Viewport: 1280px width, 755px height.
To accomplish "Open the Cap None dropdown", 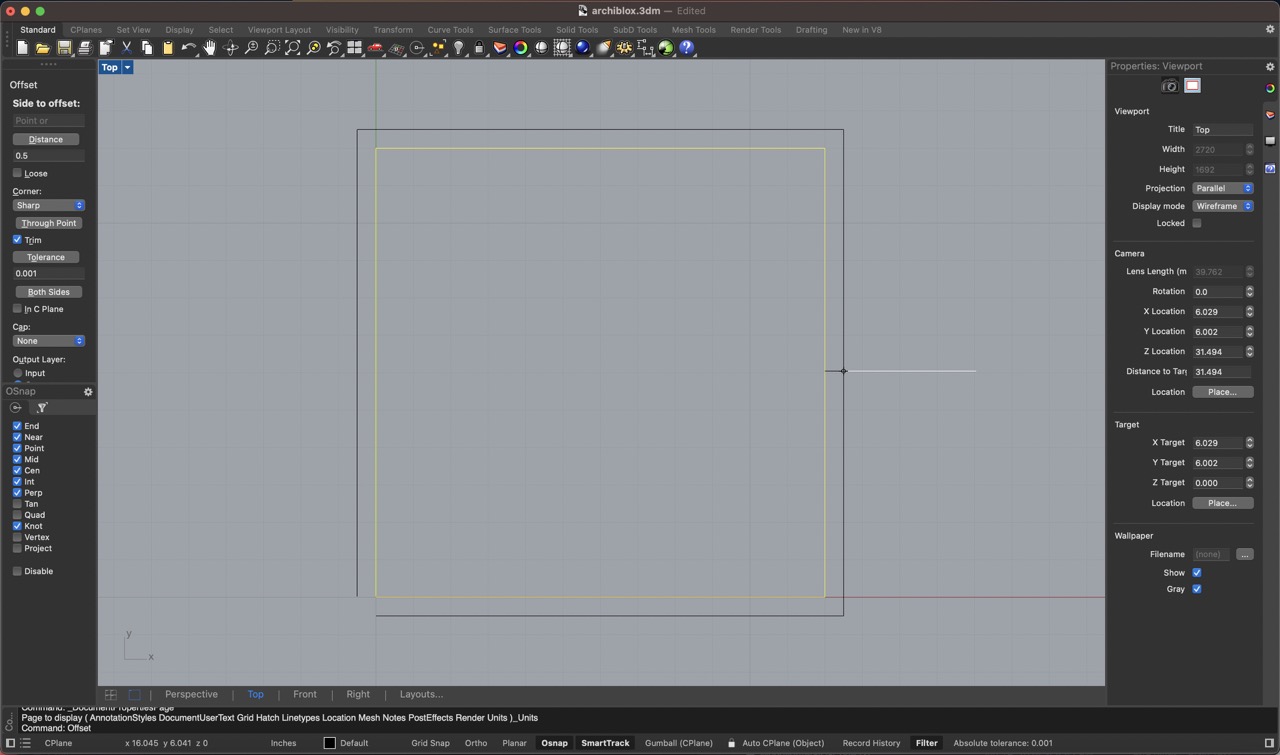I will [48, 341].
